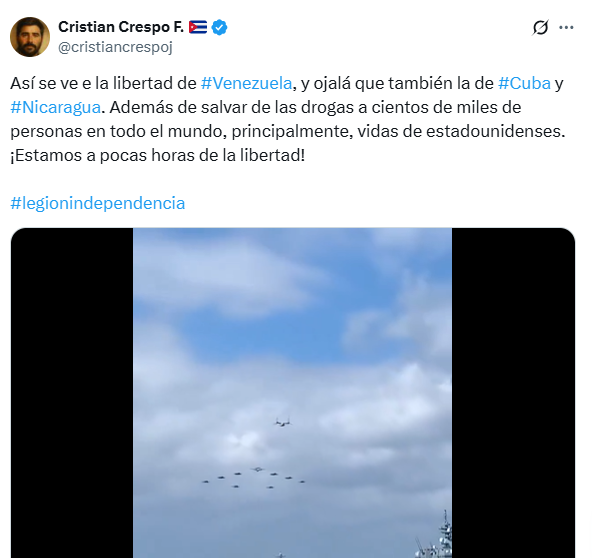Play the embedded sky video
This screenshot has height=558, width=592.
pyautogui.click(x=293, y=393)
